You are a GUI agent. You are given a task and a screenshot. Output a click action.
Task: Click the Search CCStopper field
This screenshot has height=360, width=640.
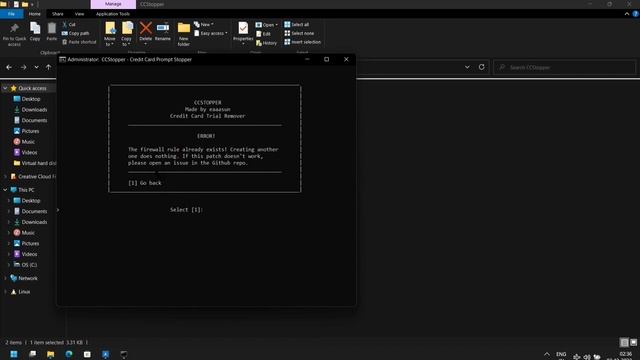coord(564,67)
